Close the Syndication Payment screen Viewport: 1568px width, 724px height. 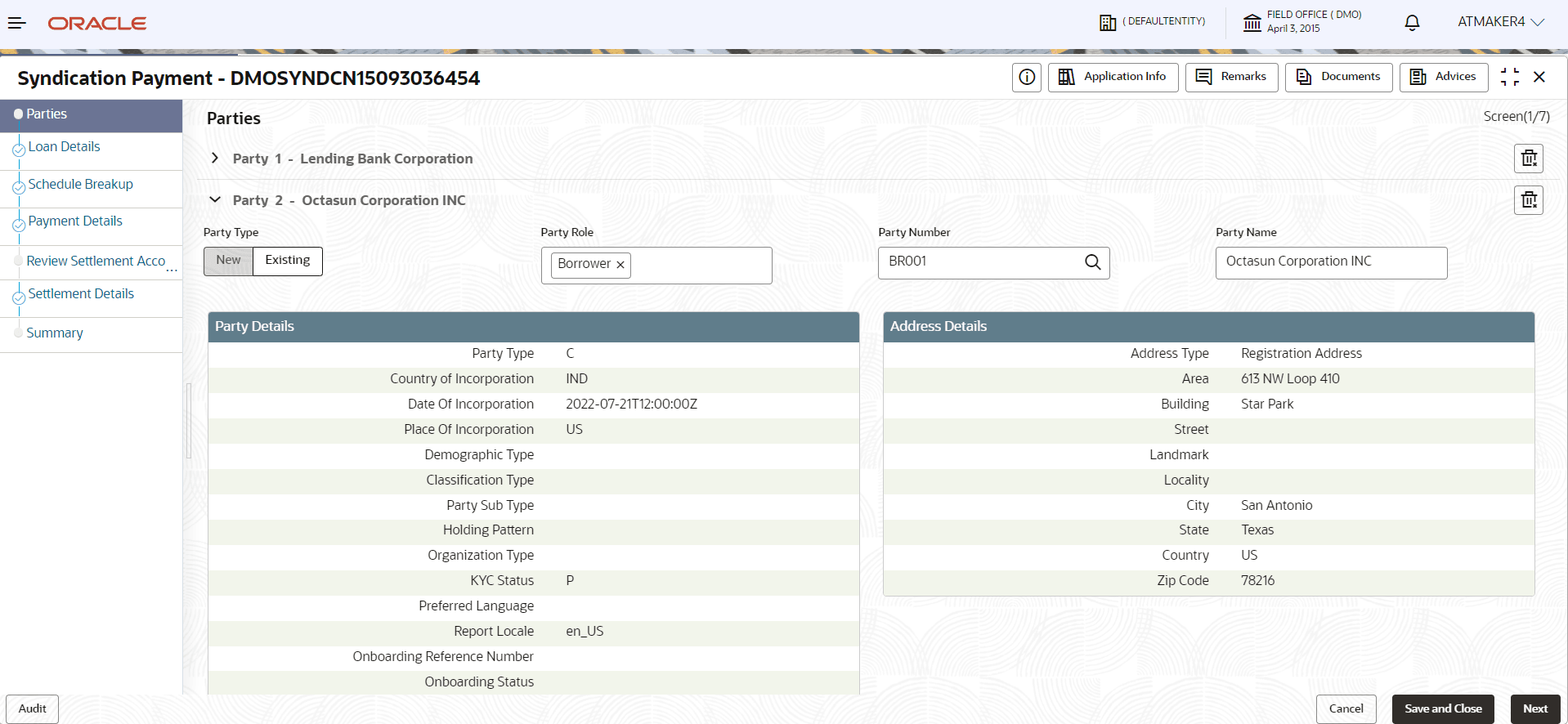click(1539, 77)
